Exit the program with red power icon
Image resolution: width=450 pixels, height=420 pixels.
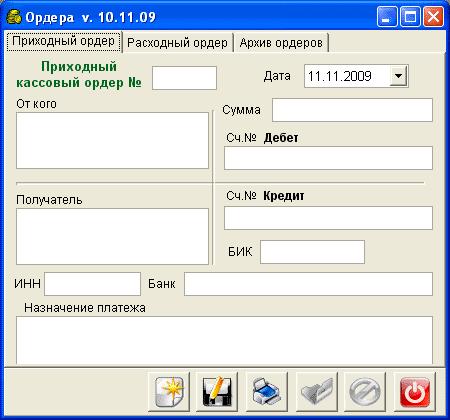[414, 392]
